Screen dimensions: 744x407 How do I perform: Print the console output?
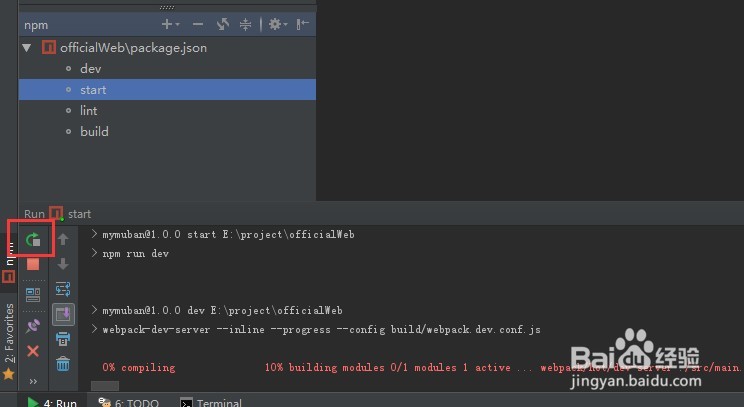click(63, 339)
